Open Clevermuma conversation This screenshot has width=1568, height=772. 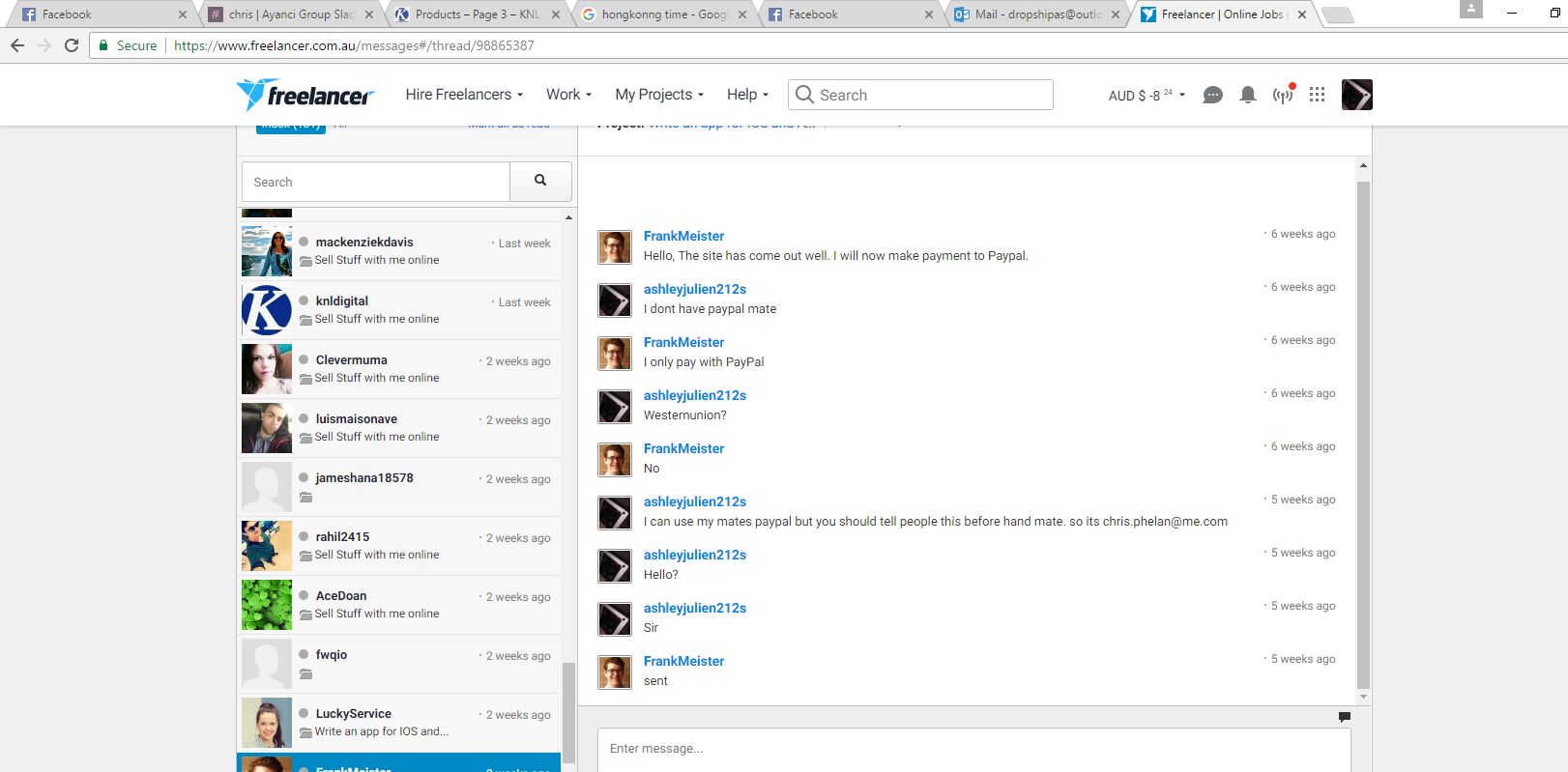pyautogui.click(x=399, y=369)
